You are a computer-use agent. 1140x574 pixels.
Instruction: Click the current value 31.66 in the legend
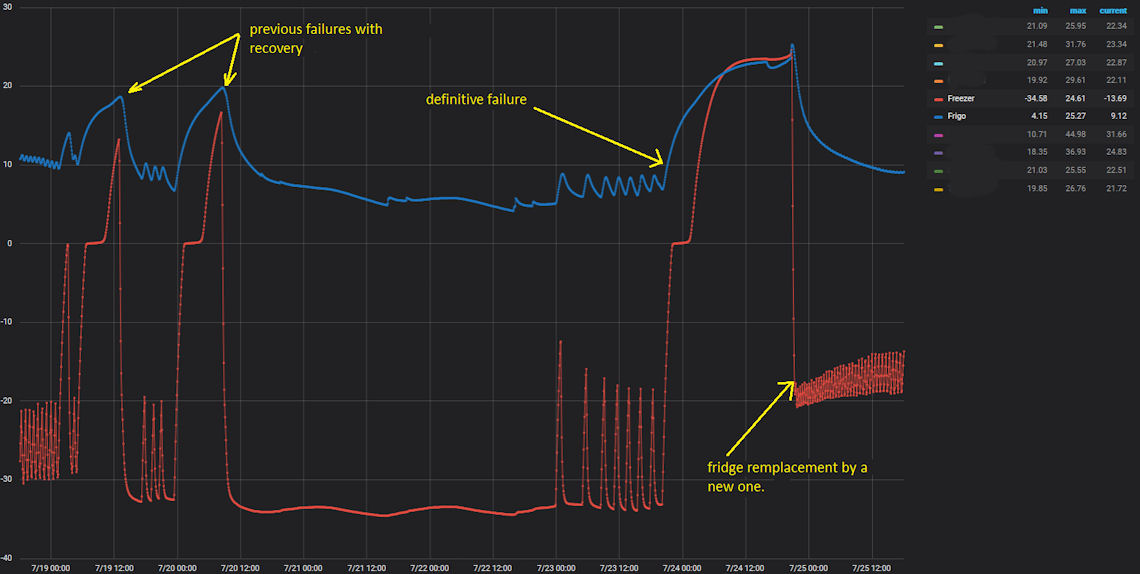[1117, 134]
